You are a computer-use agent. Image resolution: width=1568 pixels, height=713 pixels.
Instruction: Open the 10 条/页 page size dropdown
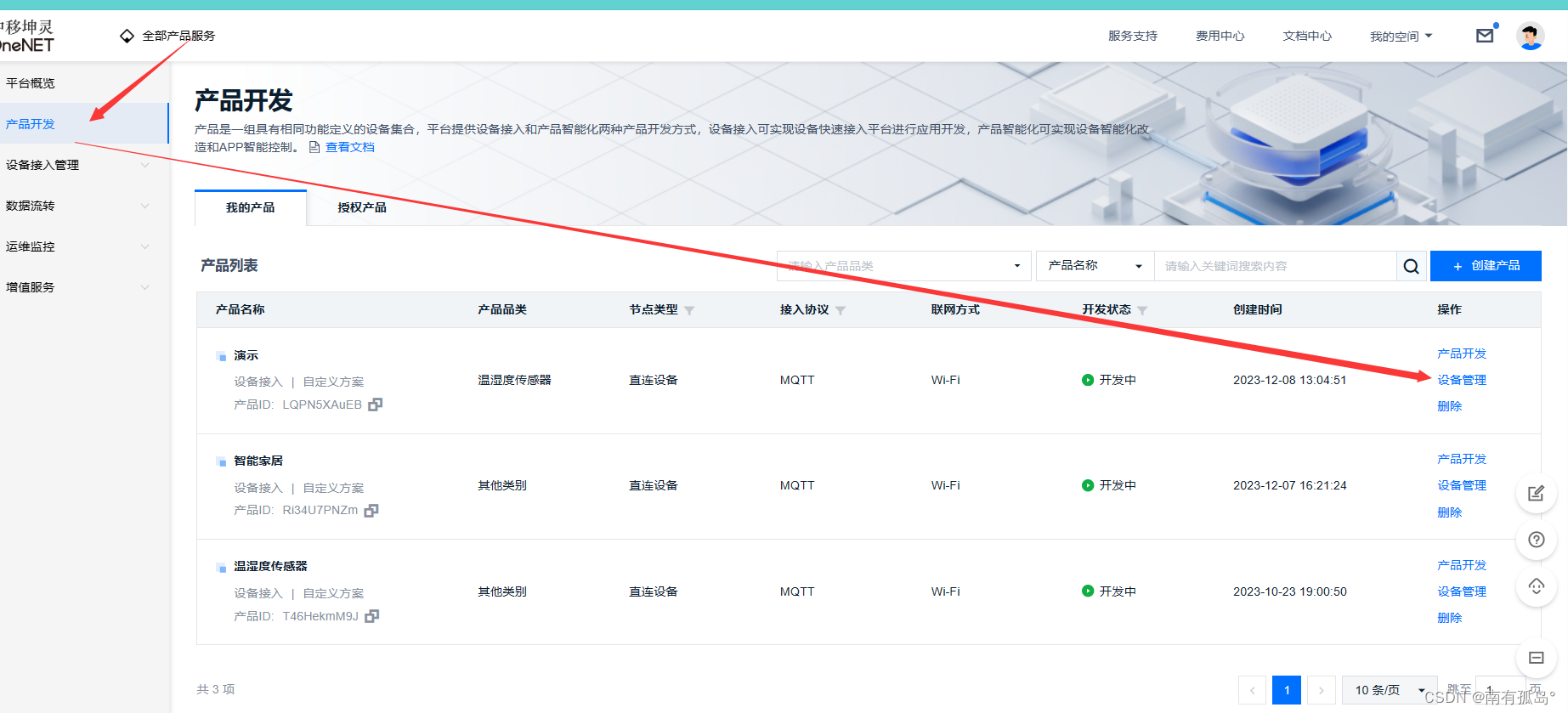tap(1390, 690)
